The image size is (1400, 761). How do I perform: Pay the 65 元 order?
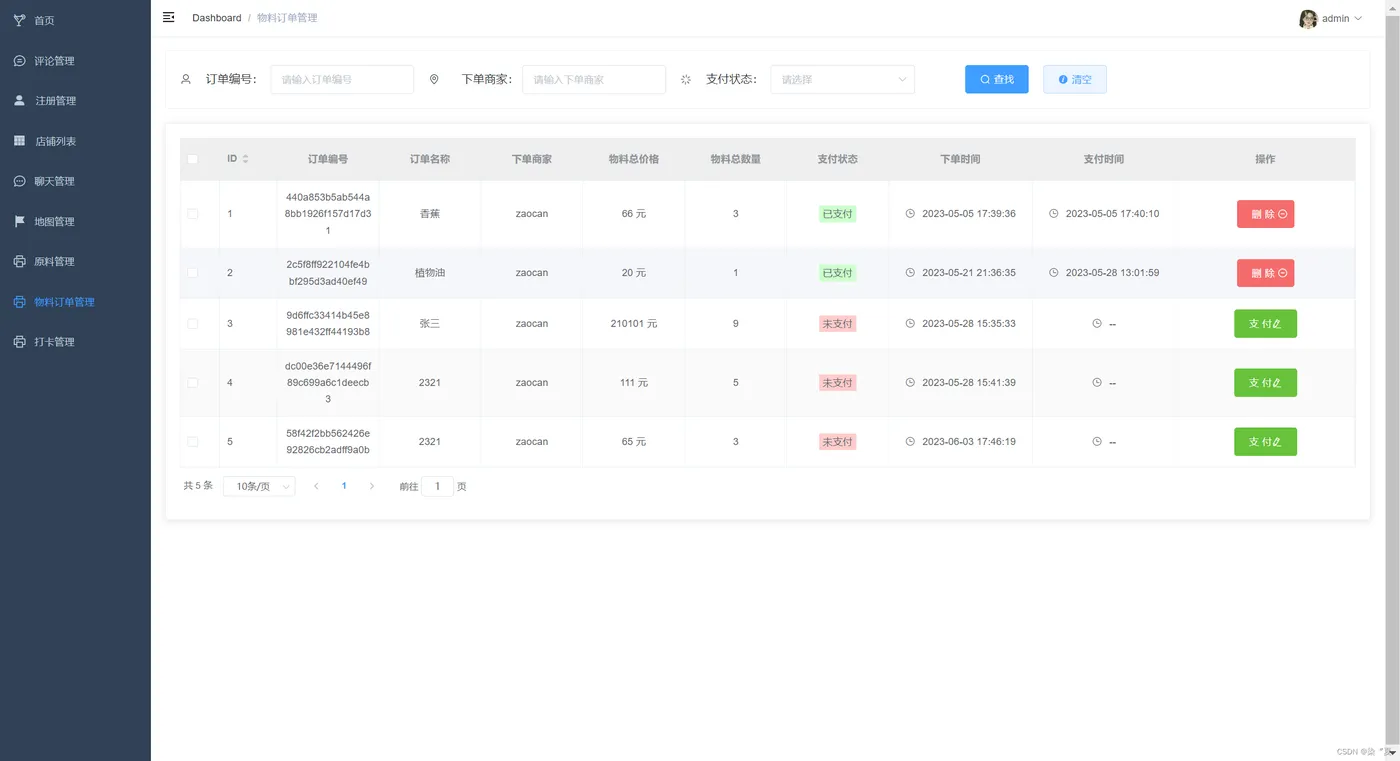pyautogui.click(x=1265, y=442)
